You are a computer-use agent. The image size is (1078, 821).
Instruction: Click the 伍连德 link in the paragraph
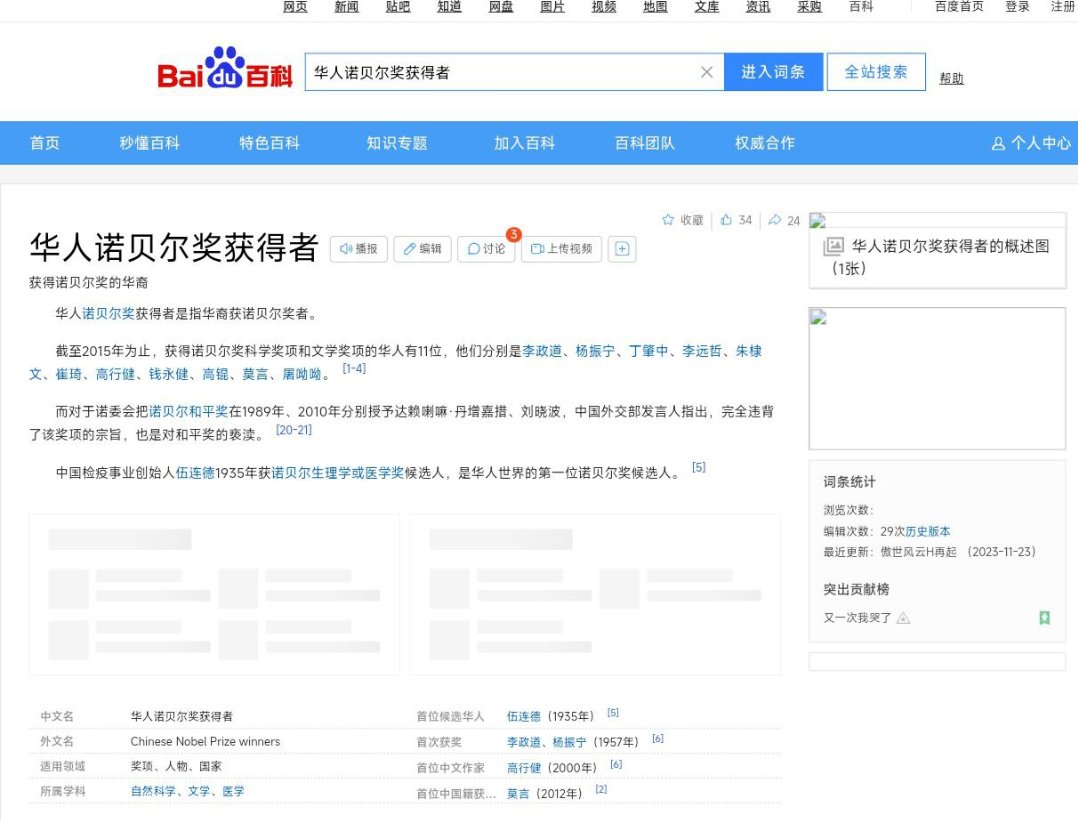(195, 472)
